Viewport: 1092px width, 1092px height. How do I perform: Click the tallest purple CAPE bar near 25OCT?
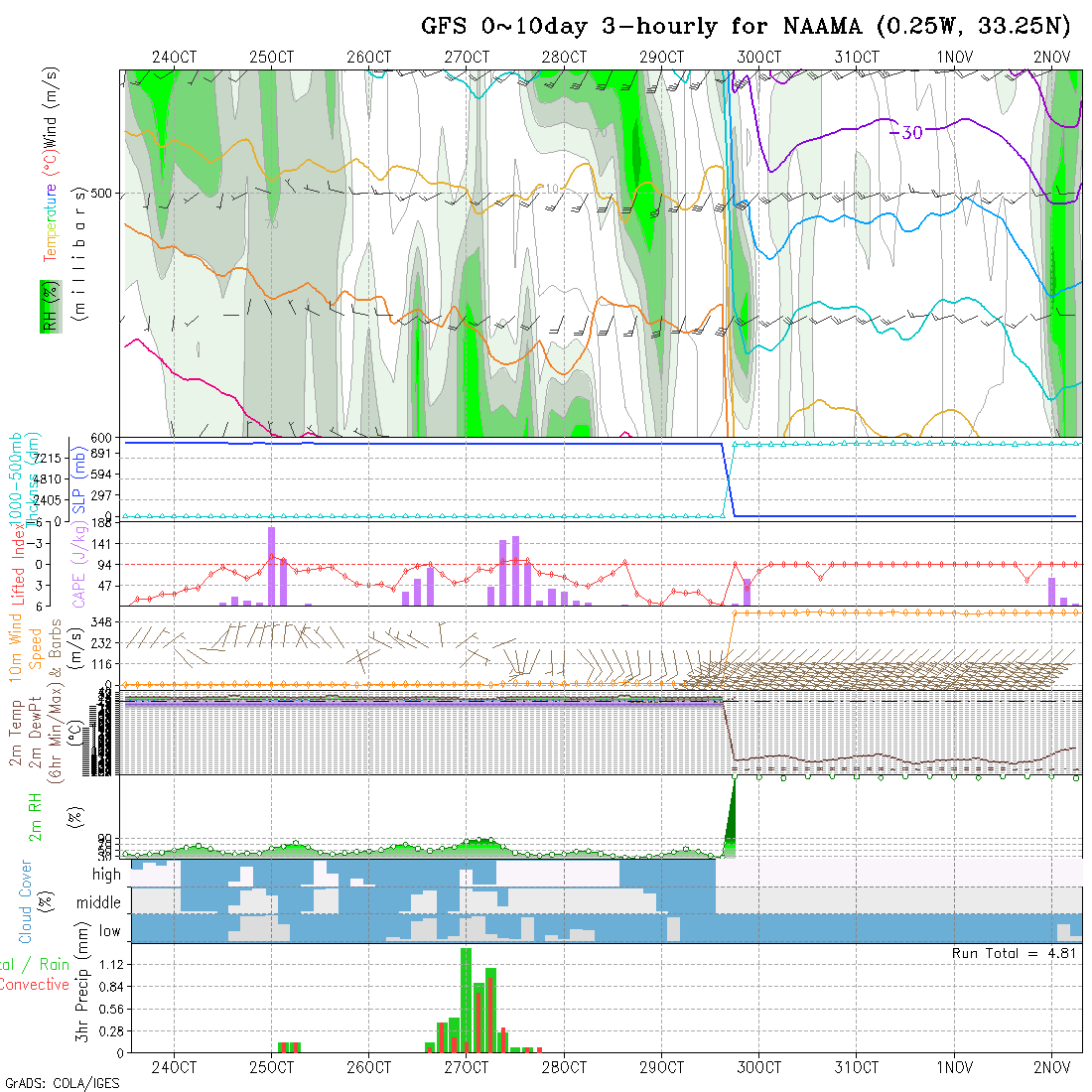(271, 566)
